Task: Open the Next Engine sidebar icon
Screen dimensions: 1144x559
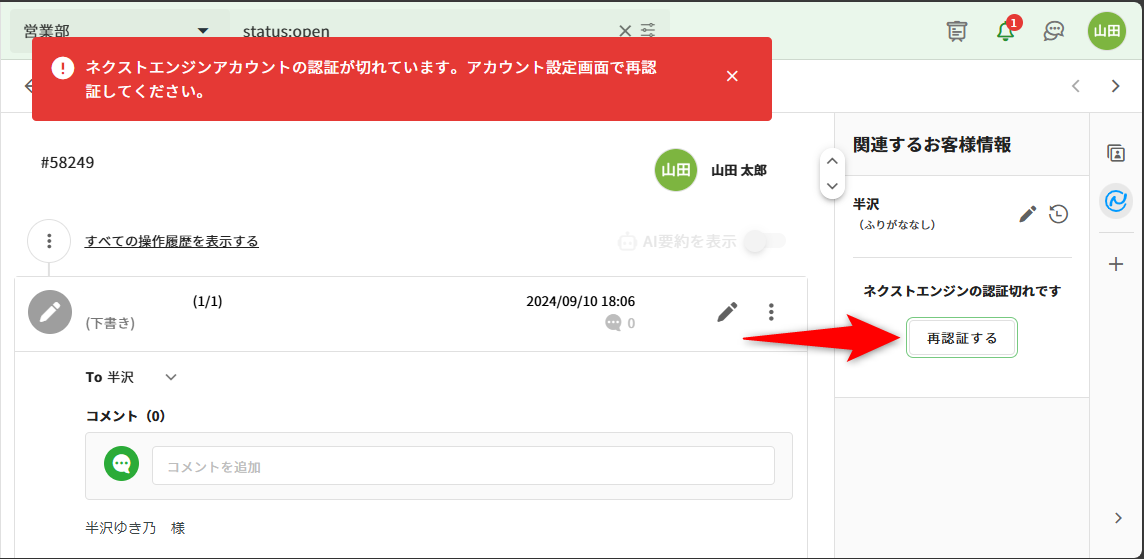Action: [x=1116, y=201]
